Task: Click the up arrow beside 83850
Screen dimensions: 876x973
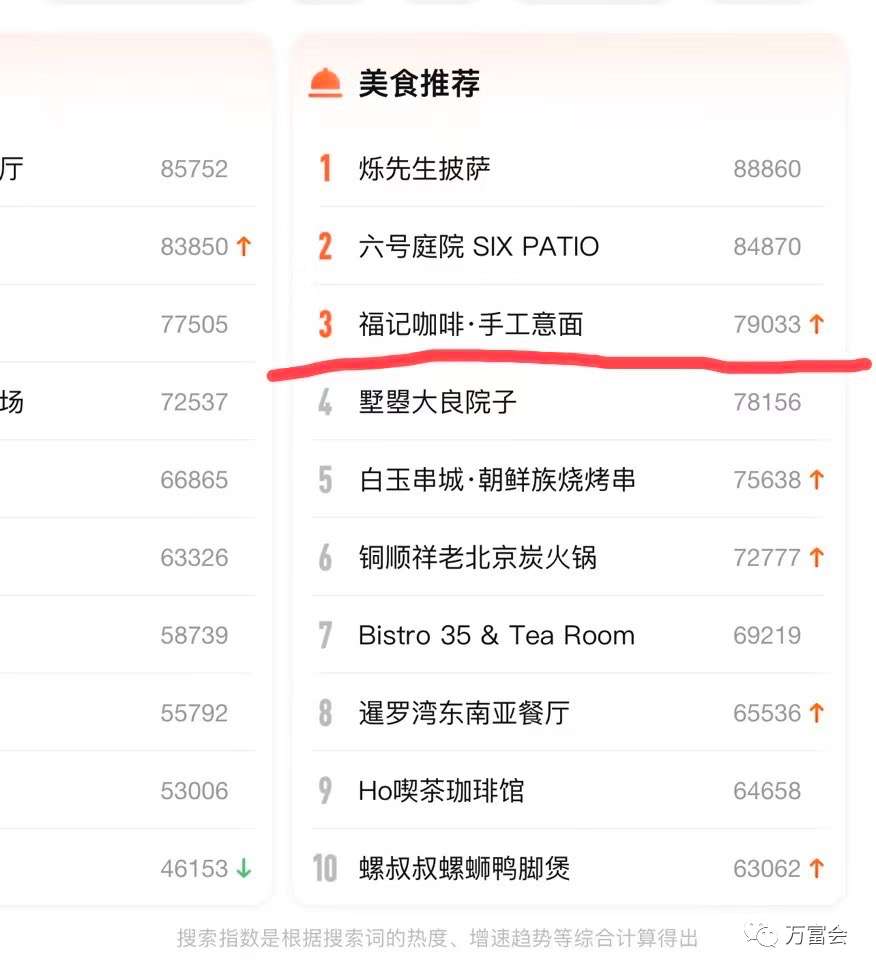Action: point(244,246)
